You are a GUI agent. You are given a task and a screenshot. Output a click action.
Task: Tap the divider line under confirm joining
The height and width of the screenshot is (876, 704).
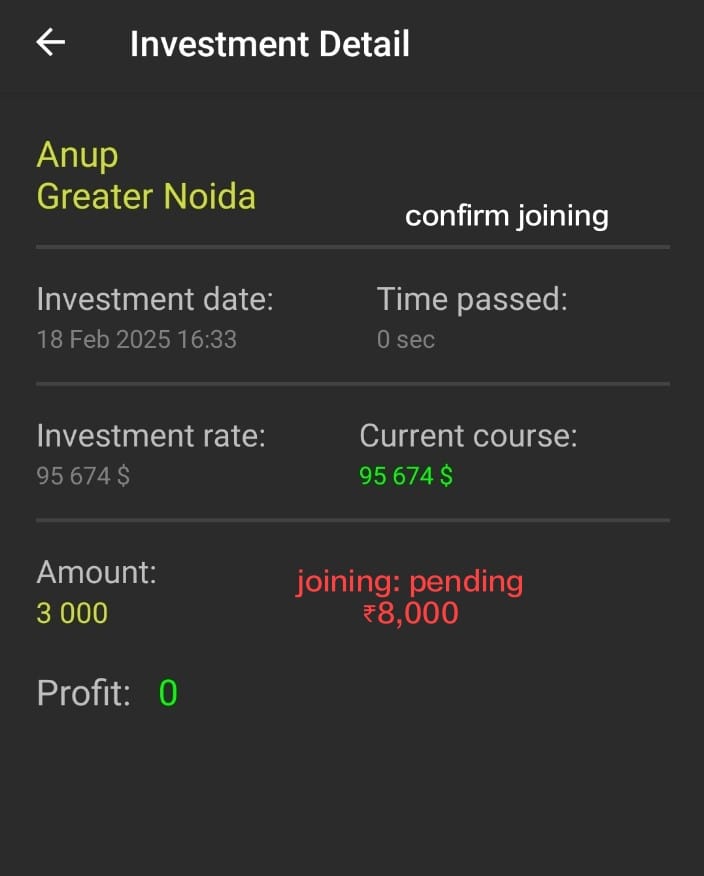[x=353, y=247]
